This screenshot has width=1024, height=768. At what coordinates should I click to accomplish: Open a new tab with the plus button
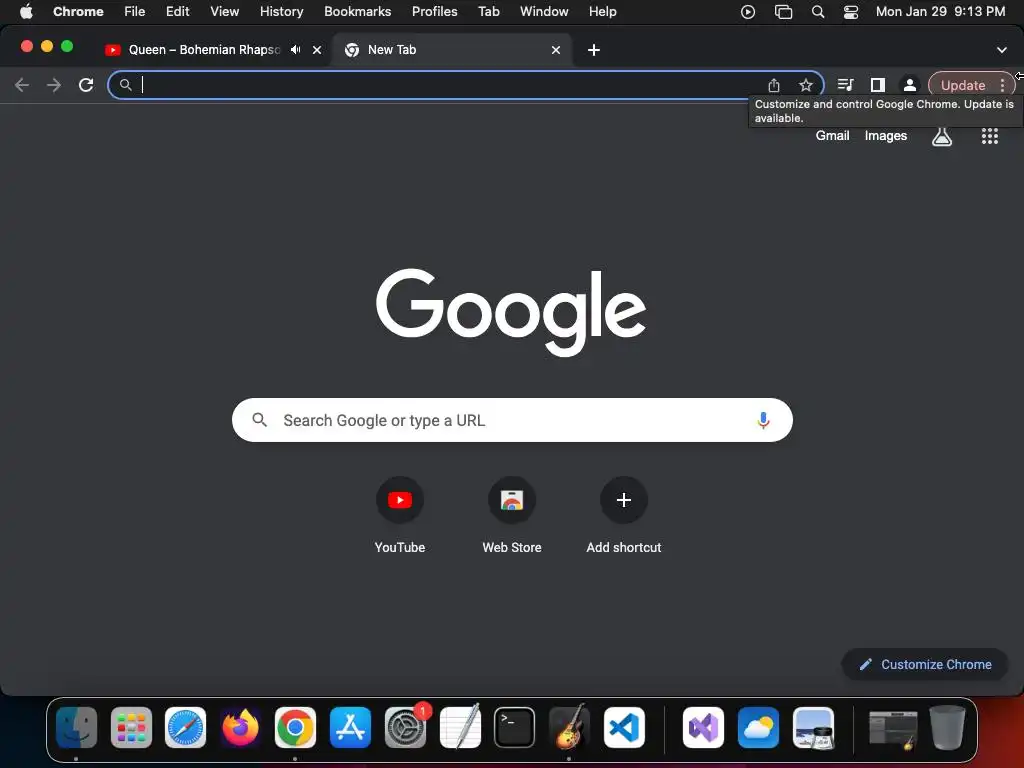click(594, 50)
